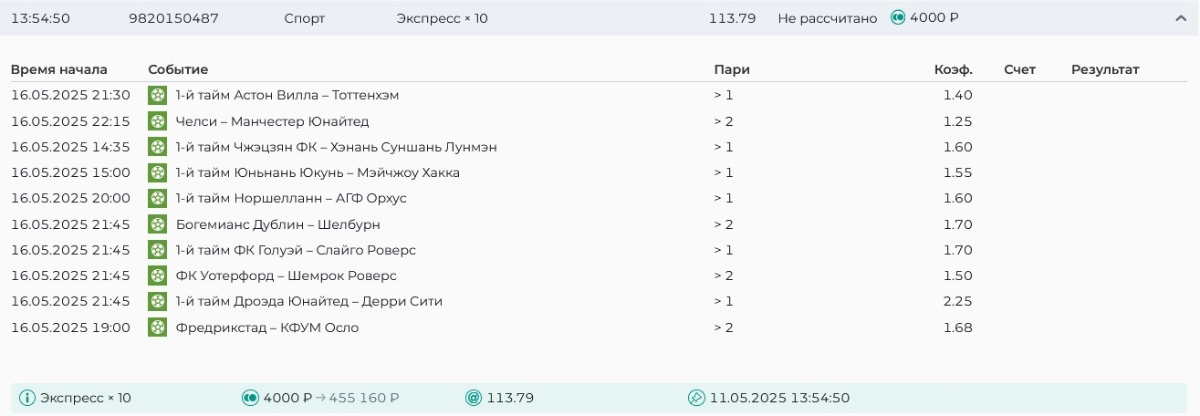Image resolution: width=1200 pixels, height=416 pixels.
Task: Open ФК Голуэй – Слайго Роверс event
Action: click(x=295, y=250)
